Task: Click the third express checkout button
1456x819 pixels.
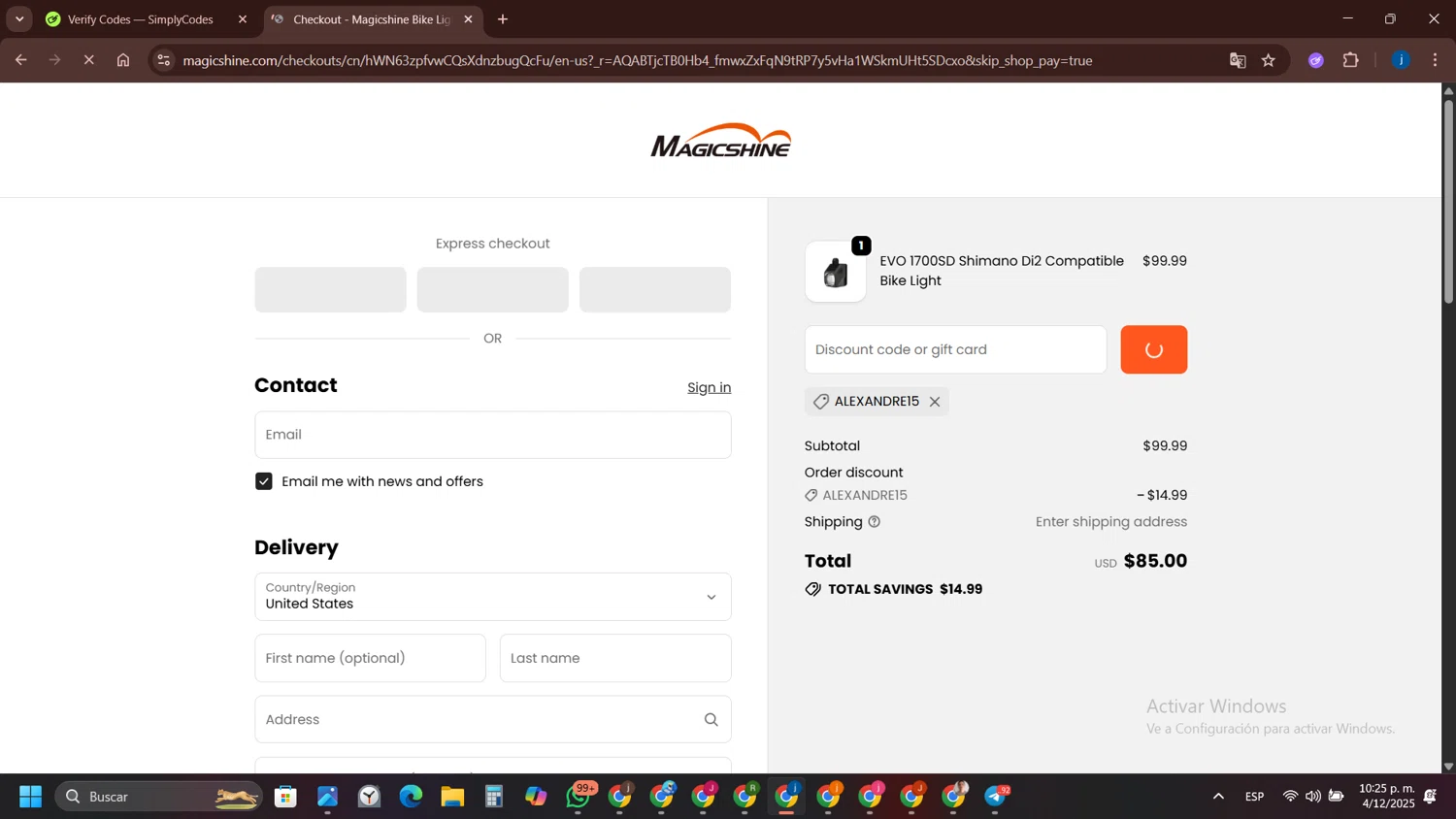Action: tap(655, 289)
